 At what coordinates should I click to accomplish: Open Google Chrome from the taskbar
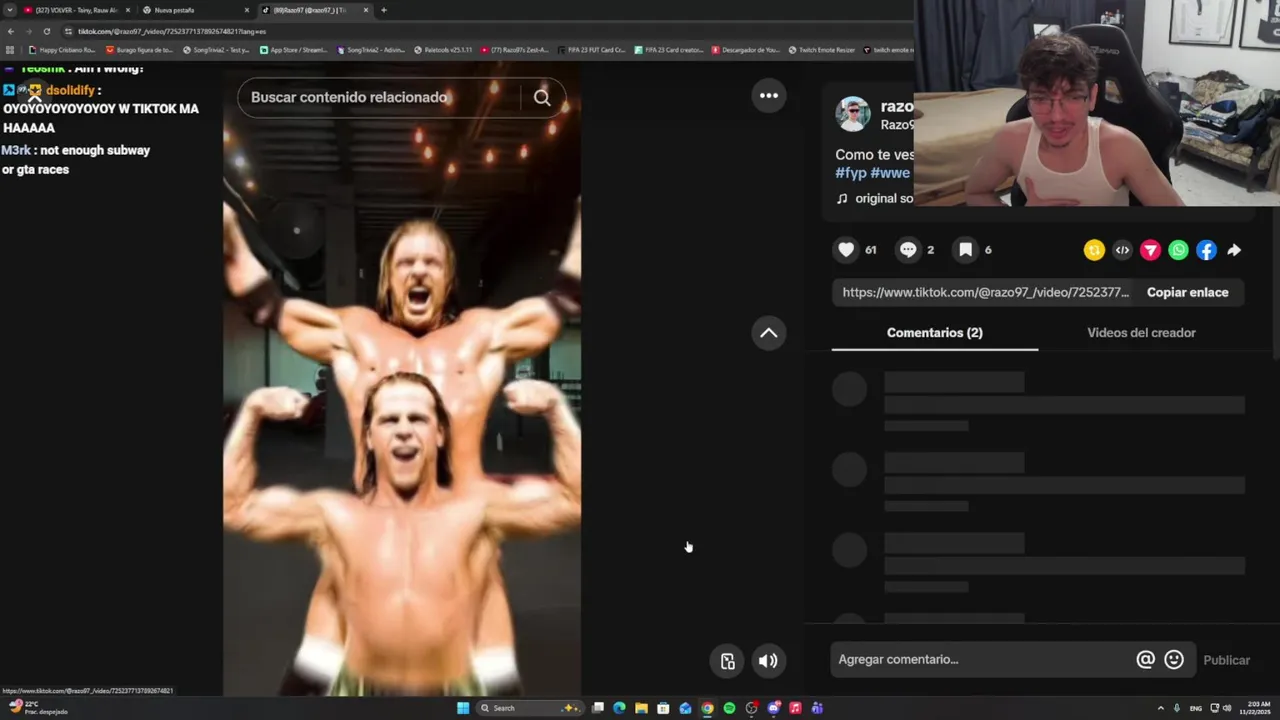click(x=707, y=708)
